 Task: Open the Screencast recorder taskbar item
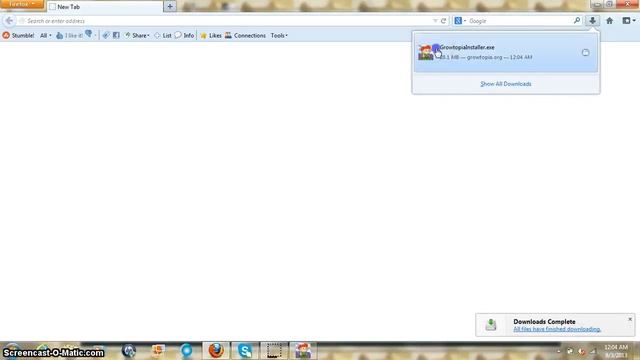(274, 351)
